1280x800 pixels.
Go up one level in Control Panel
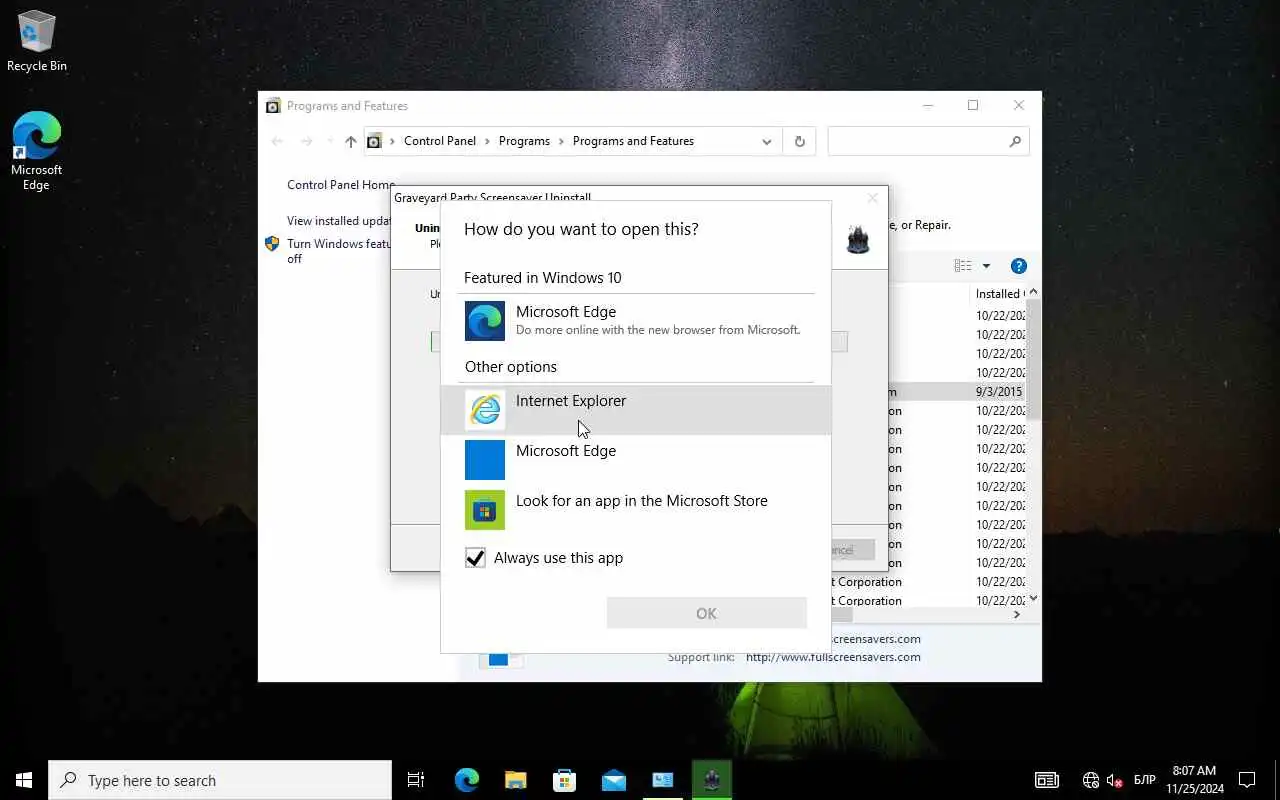point(350,141)
